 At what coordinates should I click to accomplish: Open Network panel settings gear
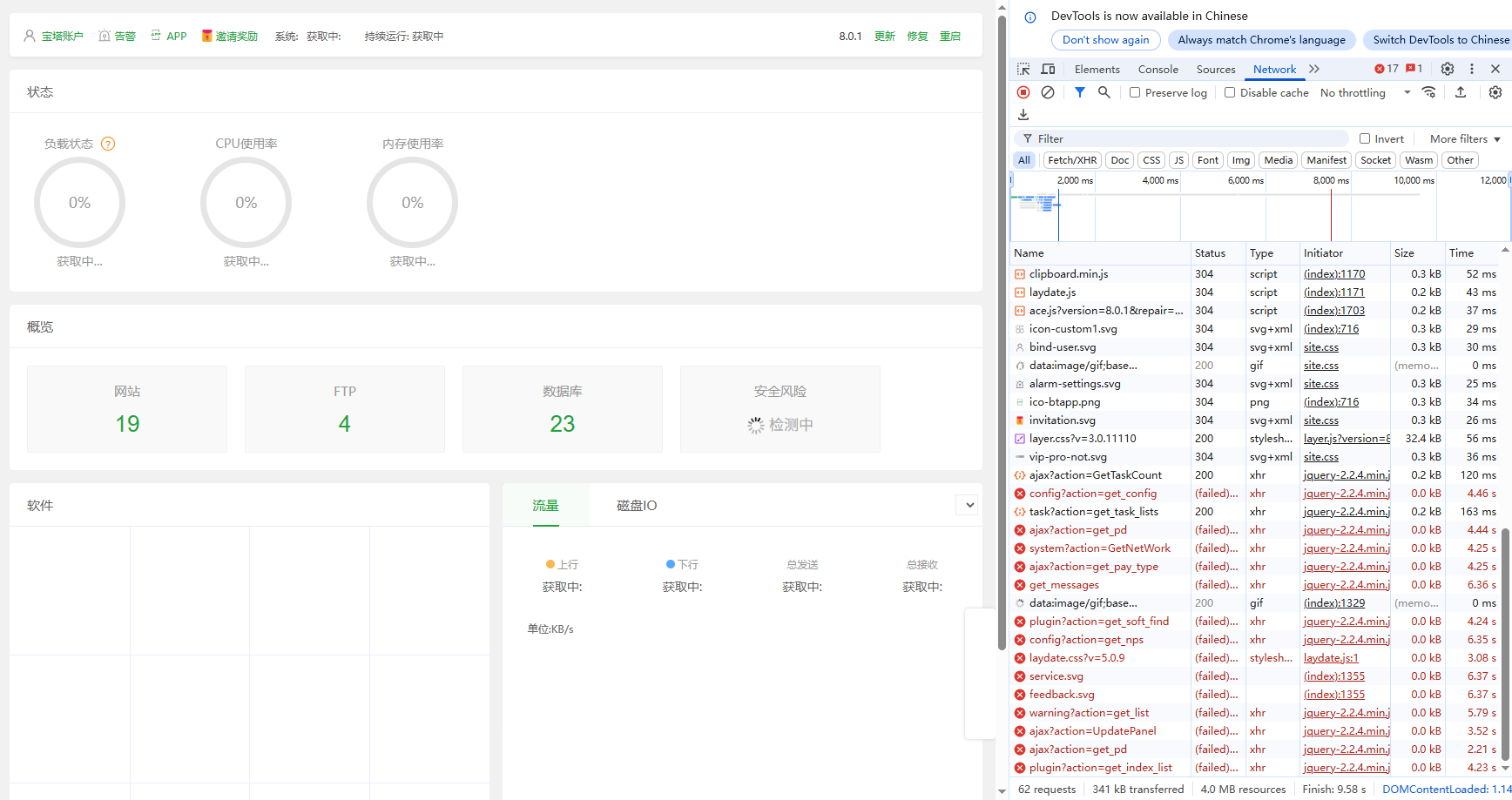click(x=1495, y=92)
